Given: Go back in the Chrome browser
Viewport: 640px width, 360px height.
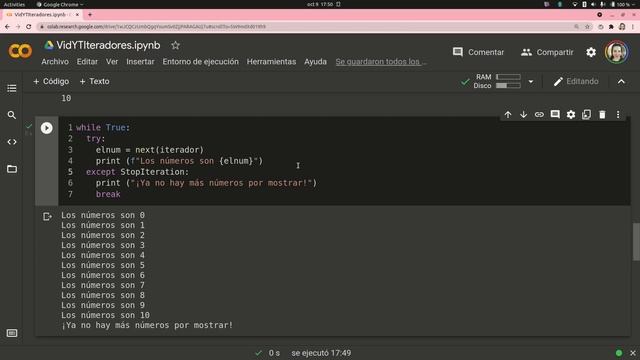Looking at the screenshot, I should click(7, 27).
